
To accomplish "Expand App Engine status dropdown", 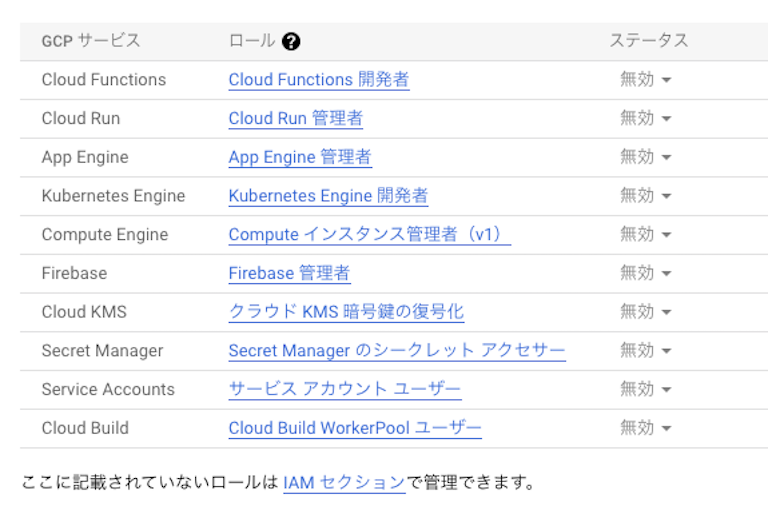I will coord(645,157).
